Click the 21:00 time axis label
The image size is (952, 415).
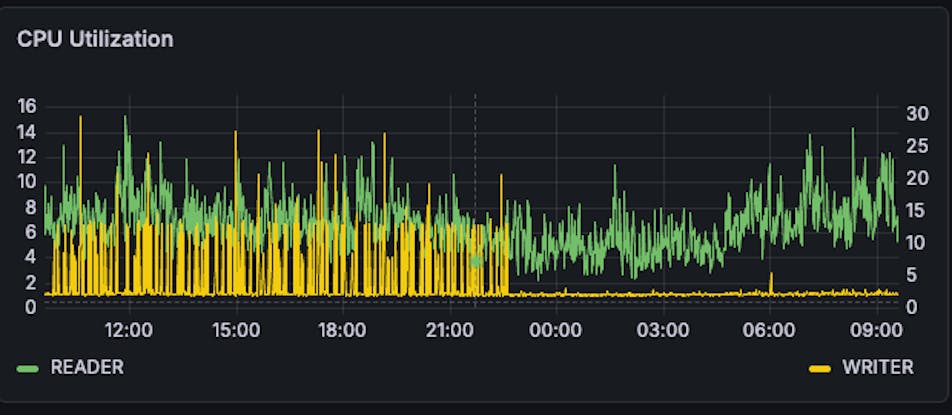449,329
